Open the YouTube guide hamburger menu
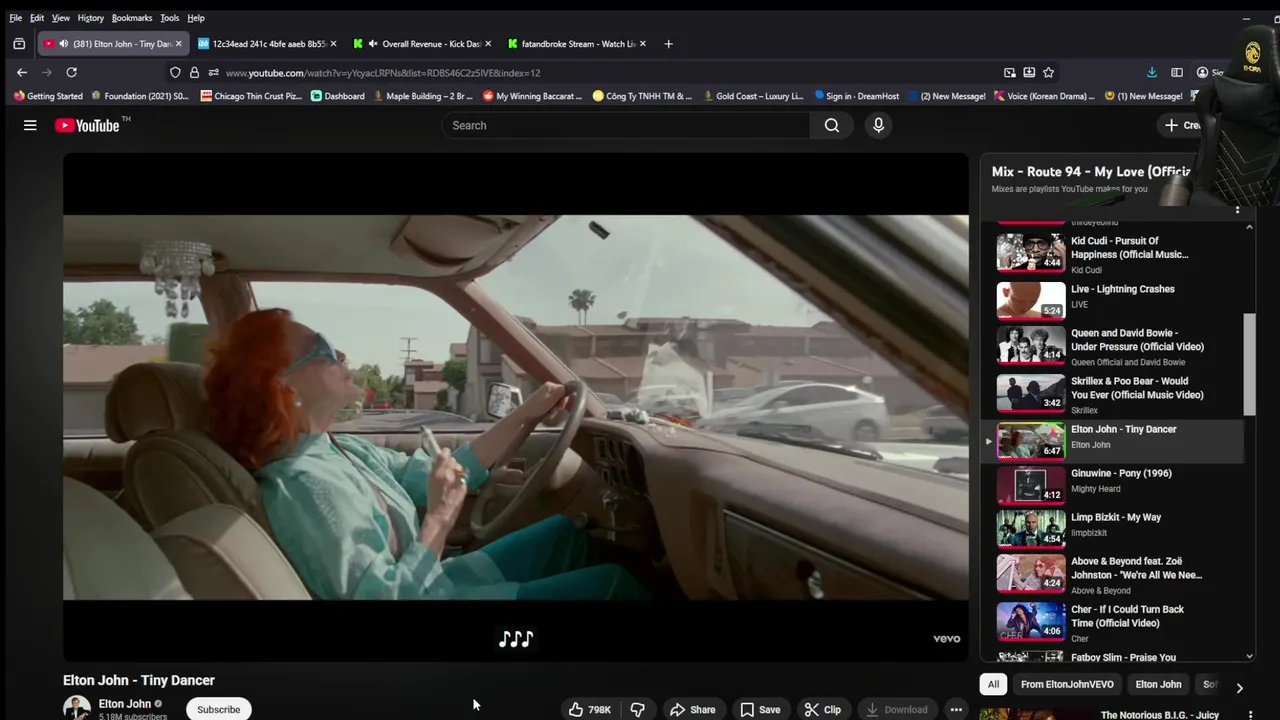The width and height of the screenshot is (1280, 720). point(30,125)
